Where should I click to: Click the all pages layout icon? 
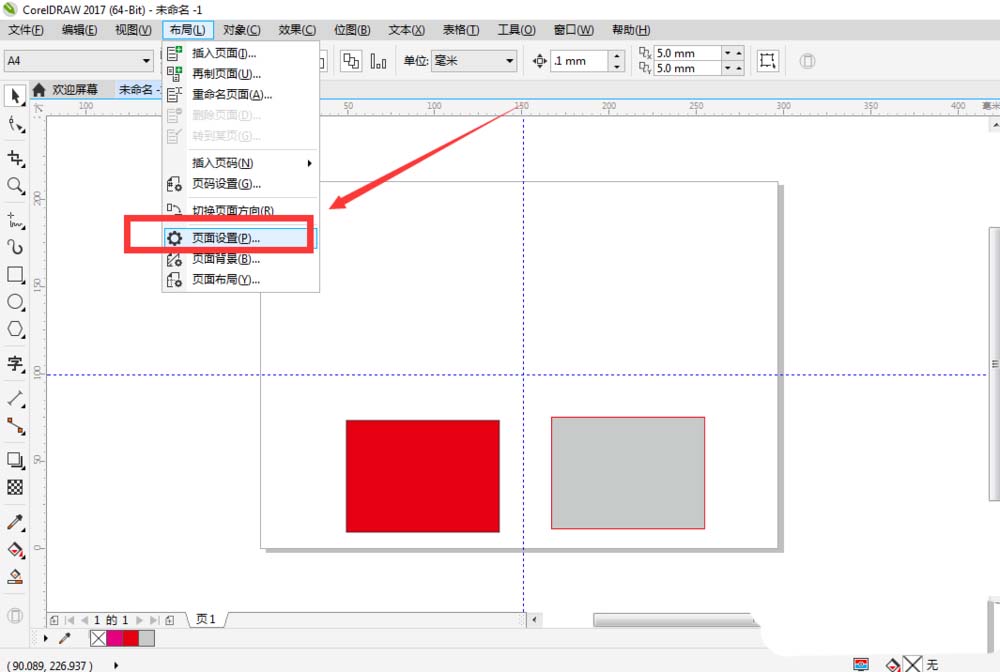tap(351, 61)
